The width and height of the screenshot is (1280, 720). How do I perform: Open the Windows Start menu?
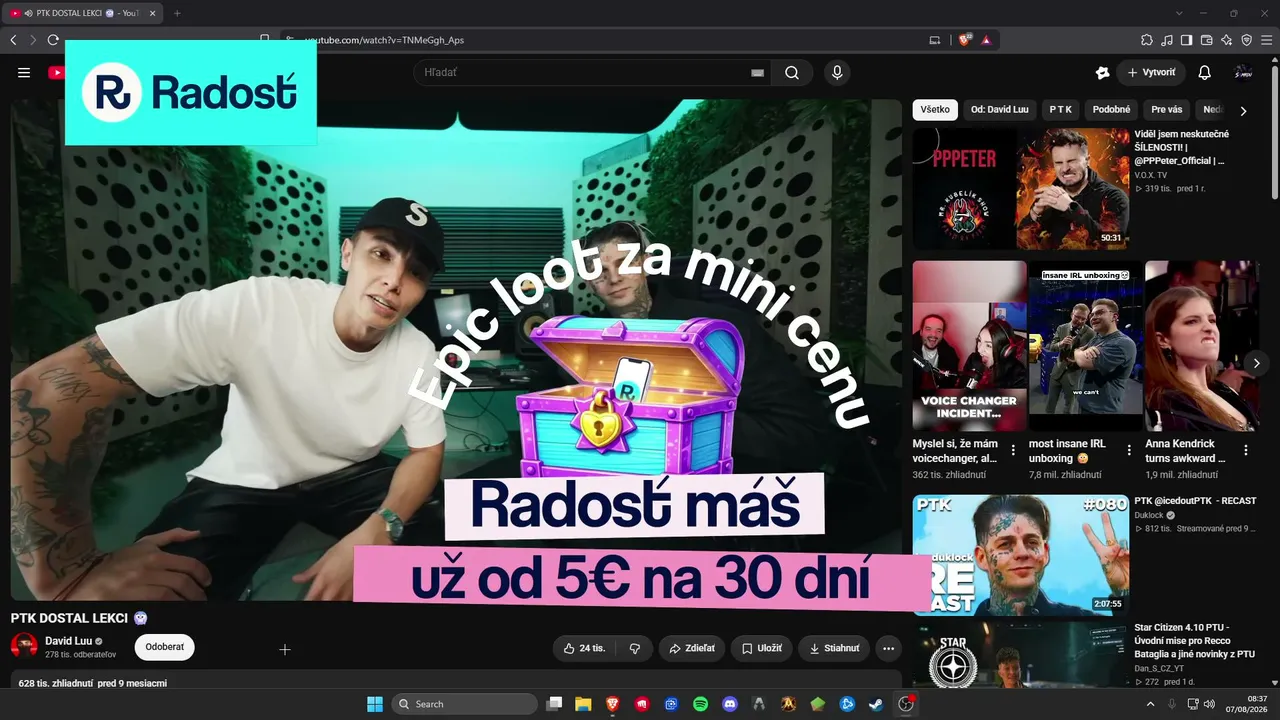point(375,704)
